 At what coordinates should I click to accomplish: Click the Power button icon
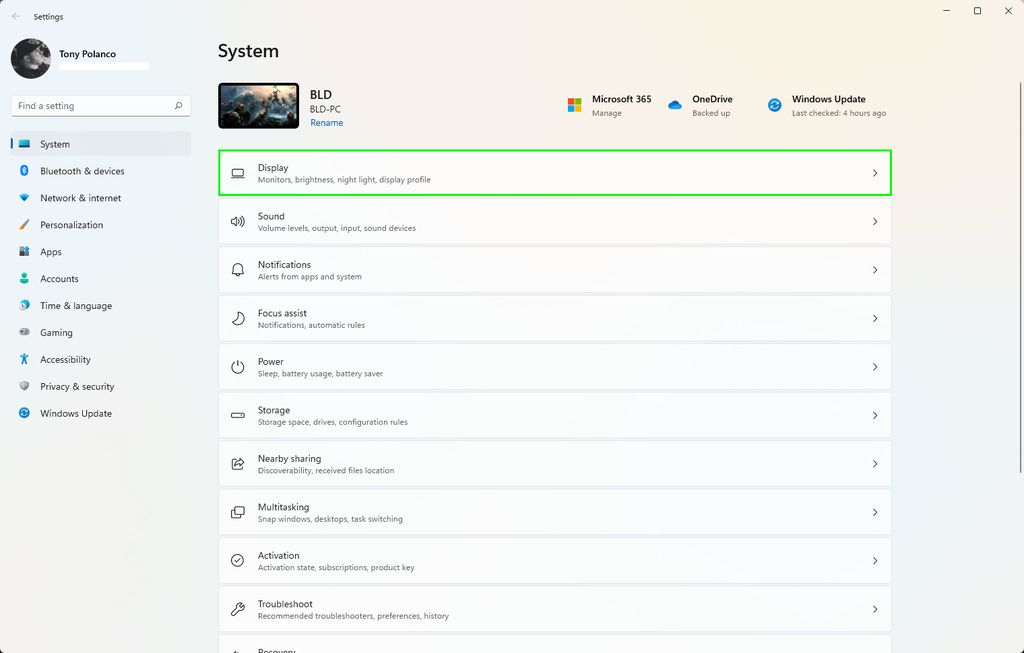pyautogui.click(x=238, y=367)
